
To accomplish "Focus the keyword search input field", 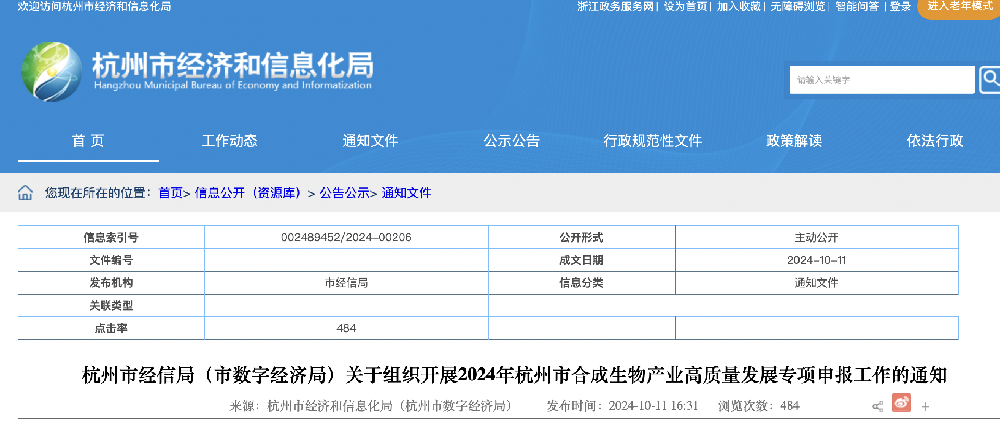I will click(x=882, y=80).
